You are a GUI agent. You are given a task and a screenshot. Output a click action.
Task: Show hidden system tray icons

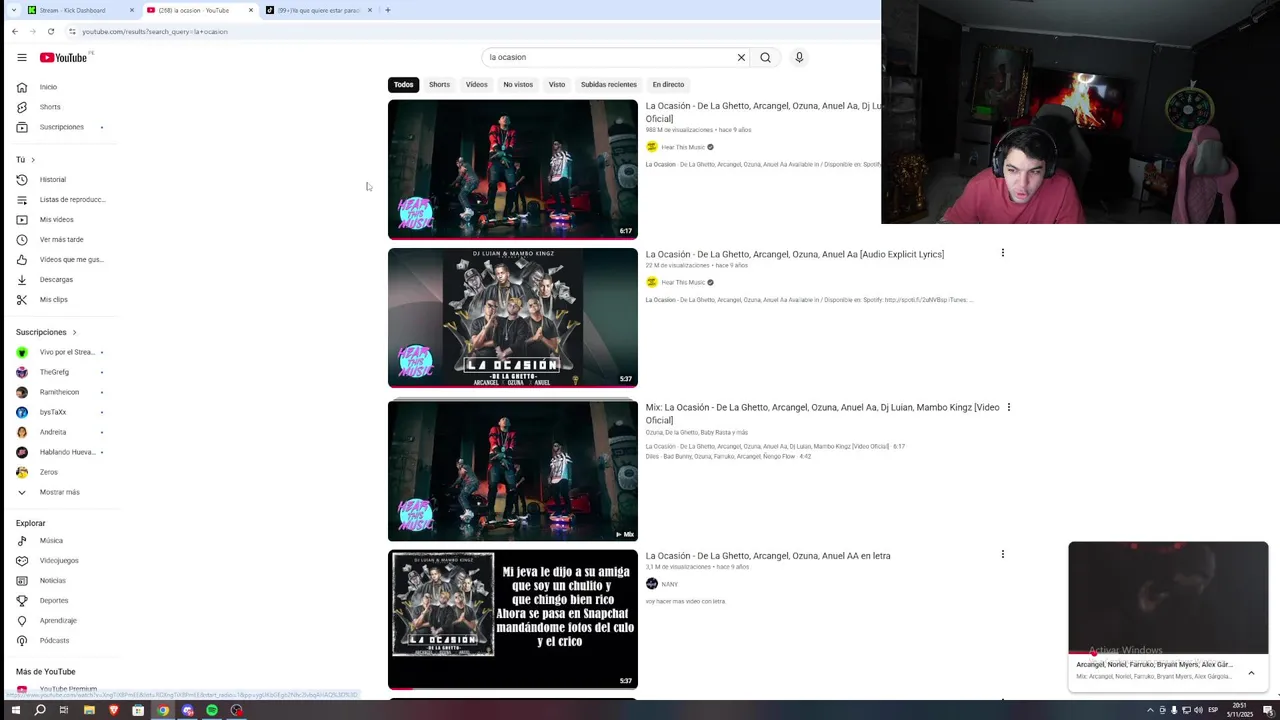[1150, 710]
